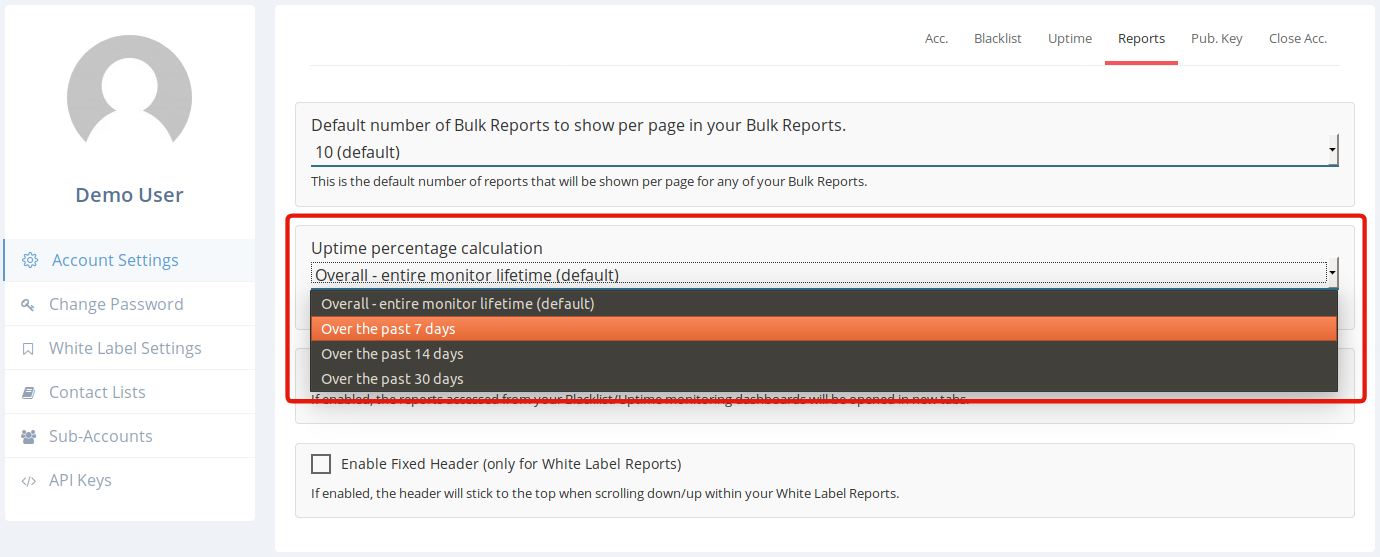
Task: Click the code icon beside API Keys
Action: click(x=28, y=480)
